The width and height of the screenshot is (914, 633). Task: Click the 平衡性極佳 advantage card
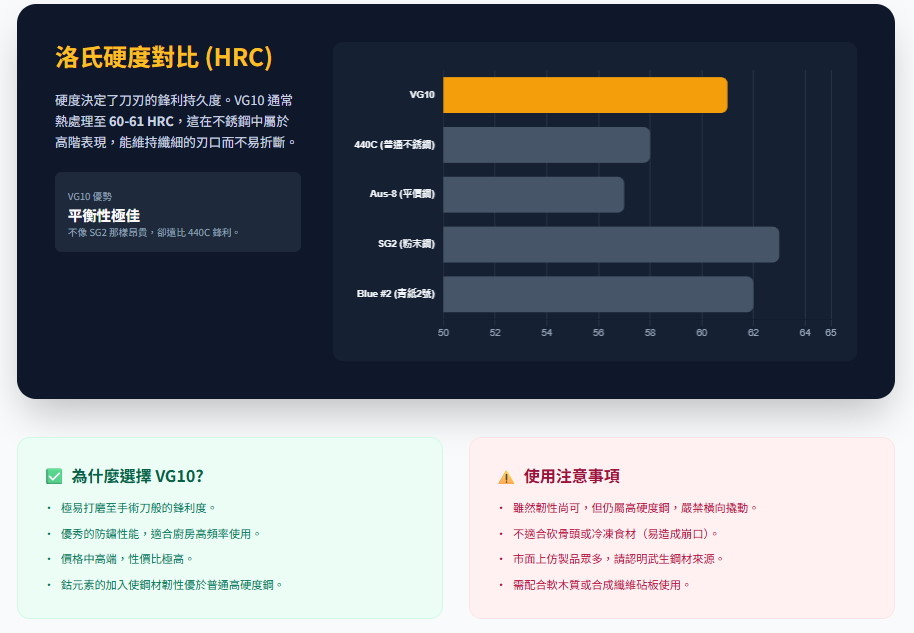(178, 212)
